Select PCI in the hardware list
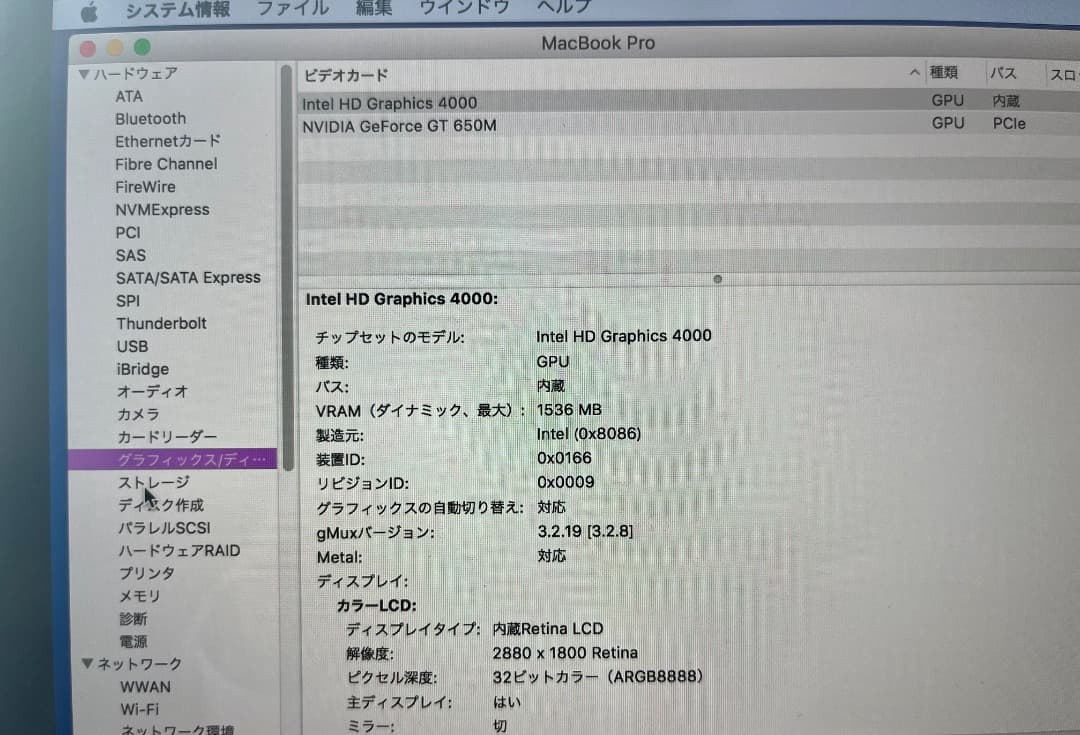1080x735 pixels. click(x=127, y=232)
